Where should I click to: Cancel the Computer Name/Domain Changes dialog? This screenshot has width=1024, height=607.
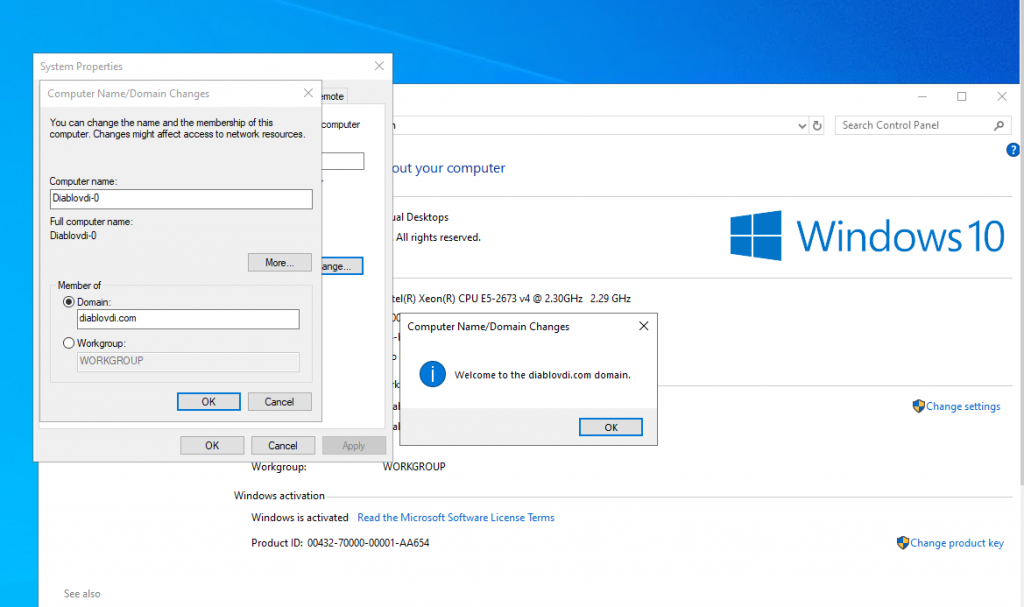[280, 402]
